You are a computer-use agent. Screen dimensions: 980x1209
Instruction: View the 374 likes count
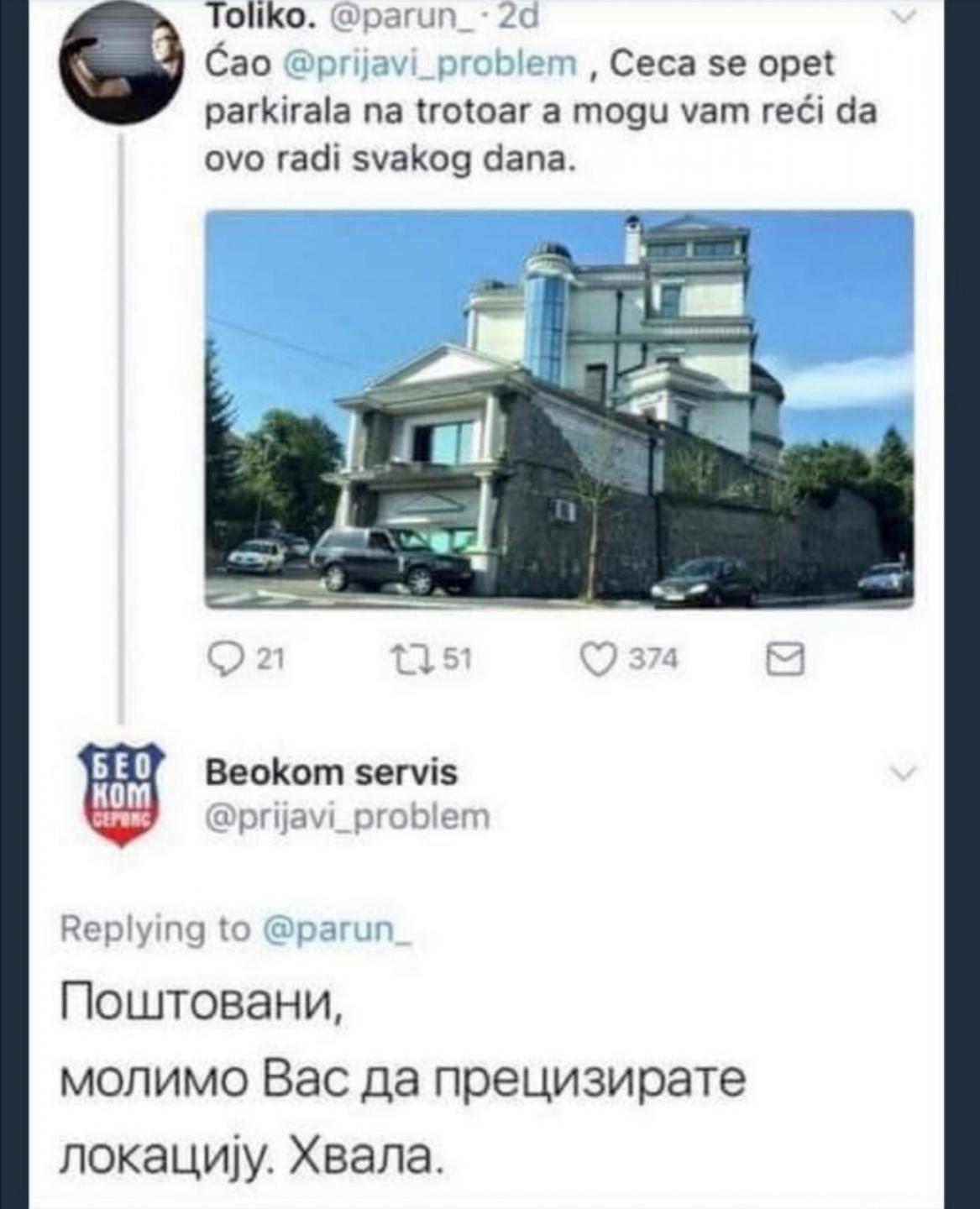[653, 660]
